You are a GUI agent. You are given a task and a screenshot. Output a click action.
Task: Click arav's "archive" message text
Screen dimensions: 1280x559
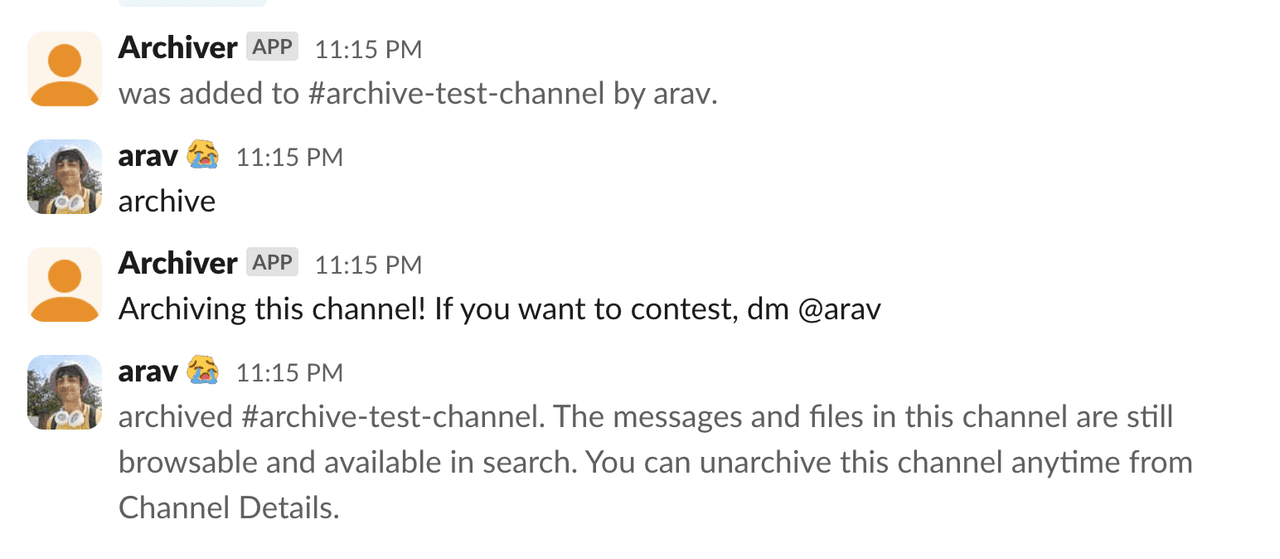(x=167, y=201)
